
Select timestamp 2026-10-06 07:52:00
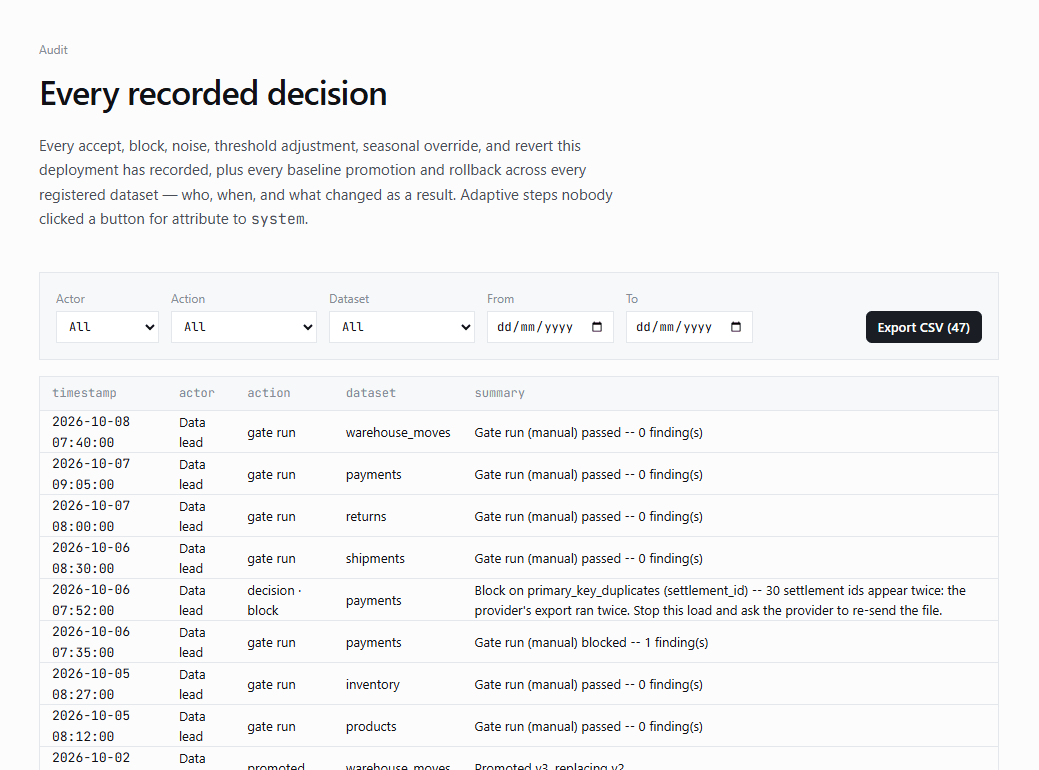tap(91, 600)
